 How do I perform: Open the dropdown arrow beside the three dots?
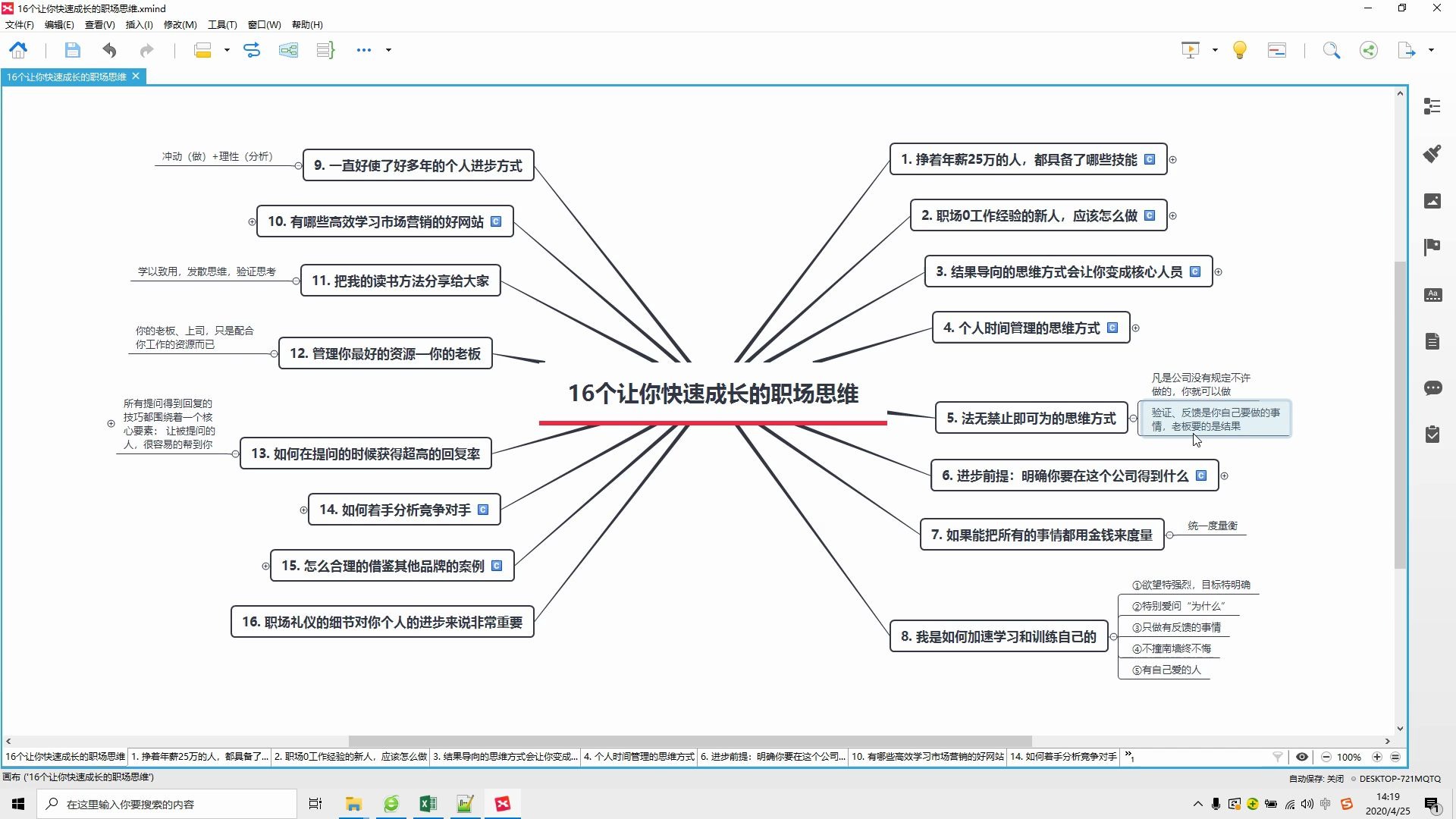pyautogui.click(x=388, y=50)
